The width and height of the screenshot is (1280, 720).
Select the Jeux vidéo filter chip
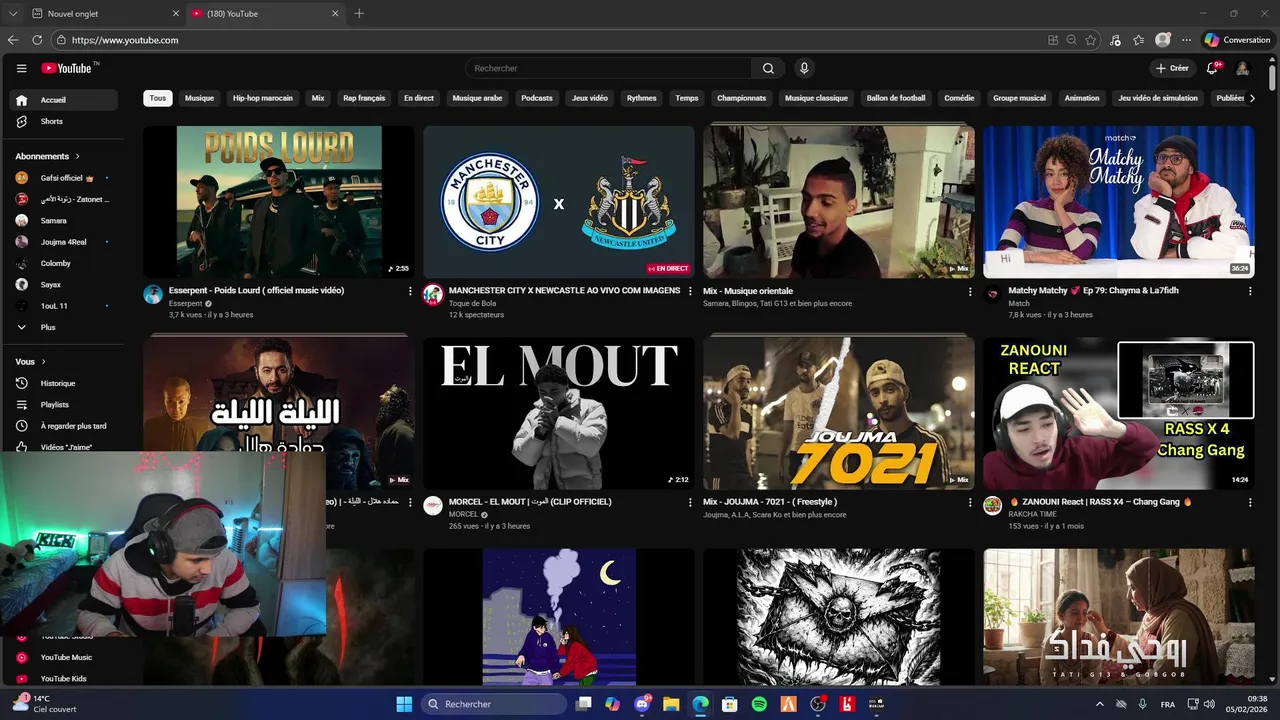(590, 98)
